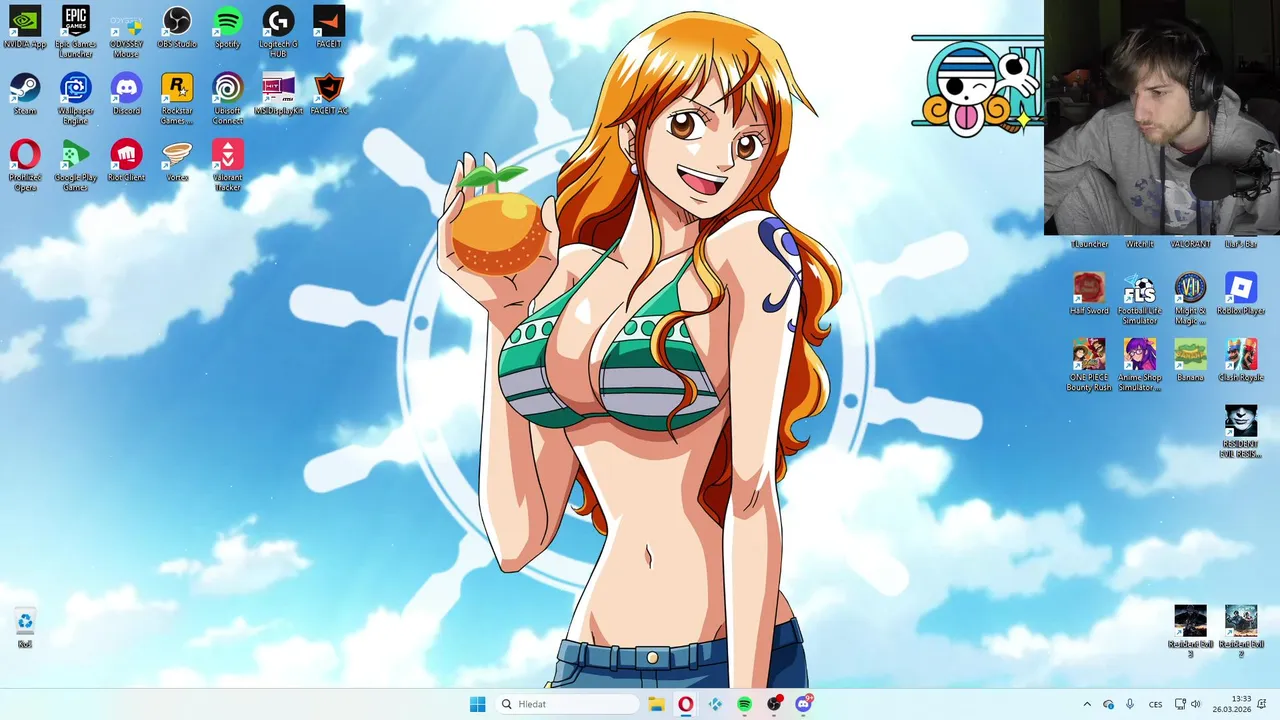Select Wallpaper Engine desktop icon
Viewport: 1280px width, 720px height.
pos(75,98)
